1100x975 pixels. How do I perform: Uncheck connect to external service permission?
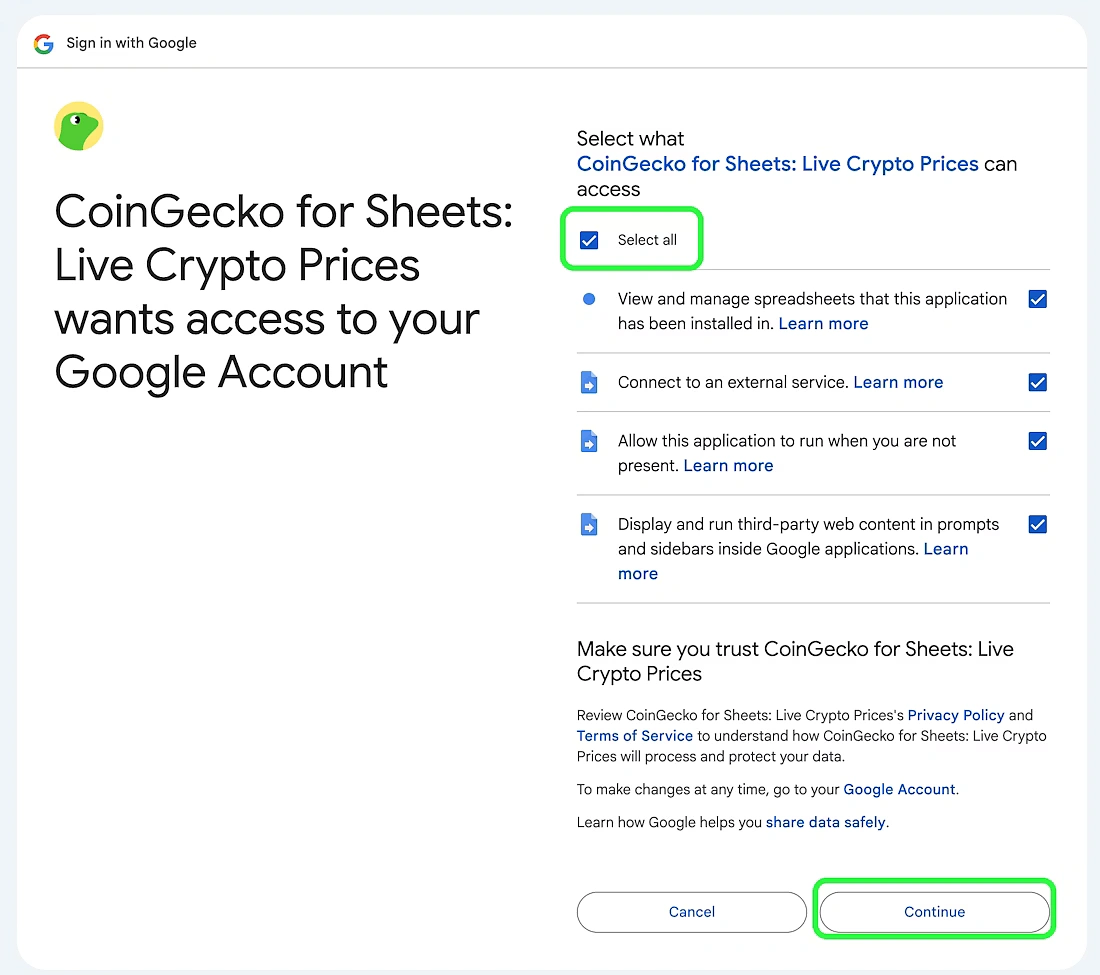pos(1038,382)
